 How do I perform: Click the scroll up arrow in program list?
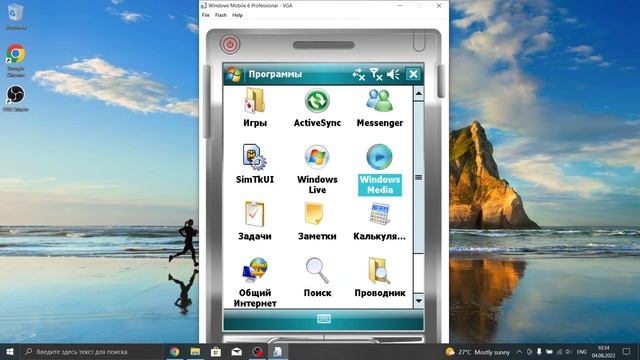(418, 94)
